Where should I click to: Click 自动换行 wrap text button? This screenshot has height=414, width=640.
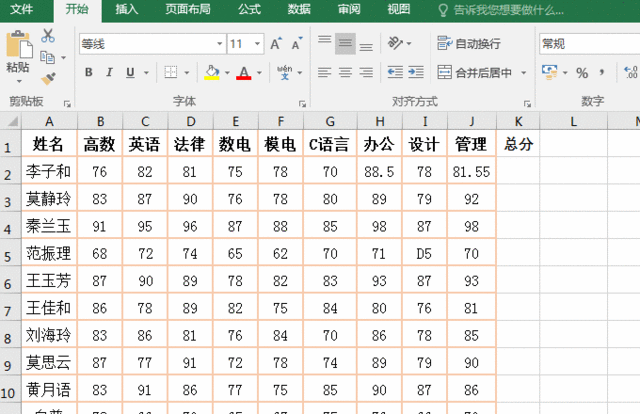point(469,43)
